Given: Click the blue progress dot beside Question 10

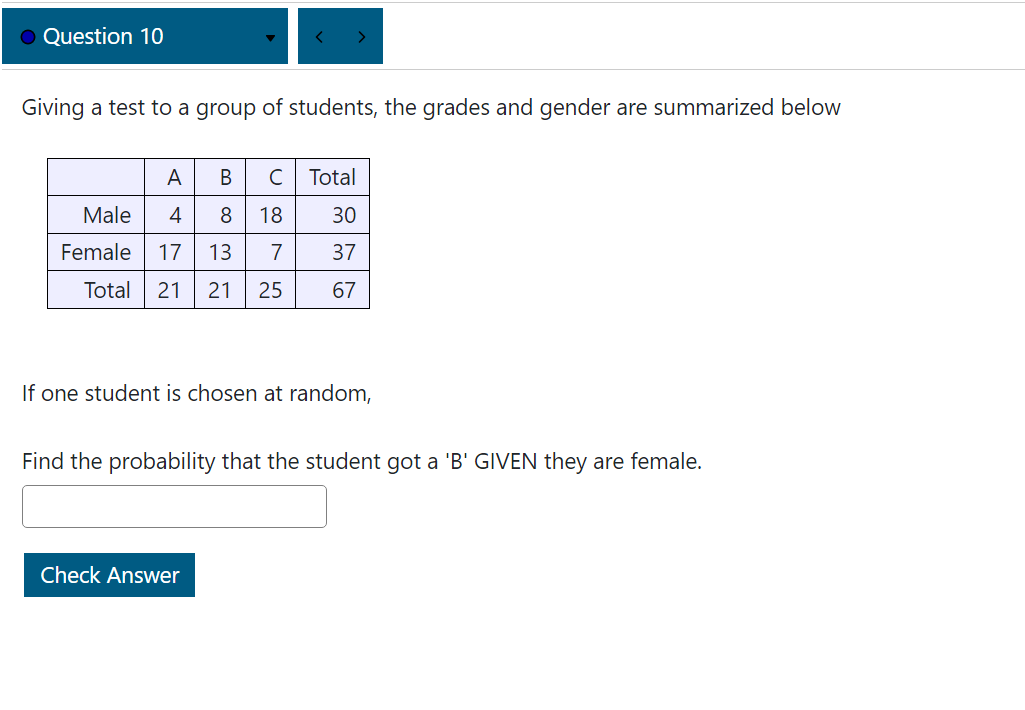Looking at the screenshot, I should pos(27,35).
